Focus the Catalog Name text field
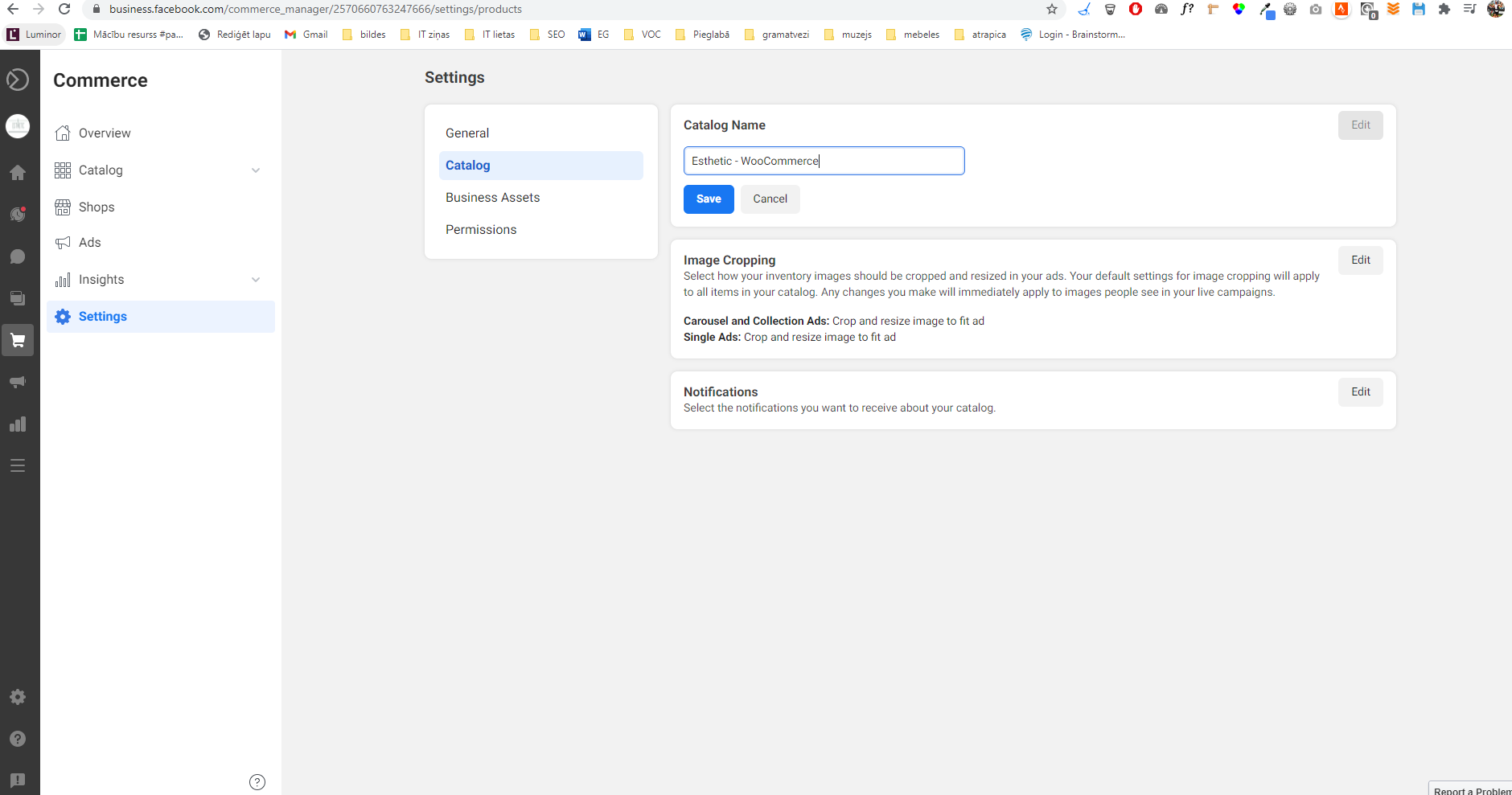Screen dimensions: 1512x795 [824, 161]
